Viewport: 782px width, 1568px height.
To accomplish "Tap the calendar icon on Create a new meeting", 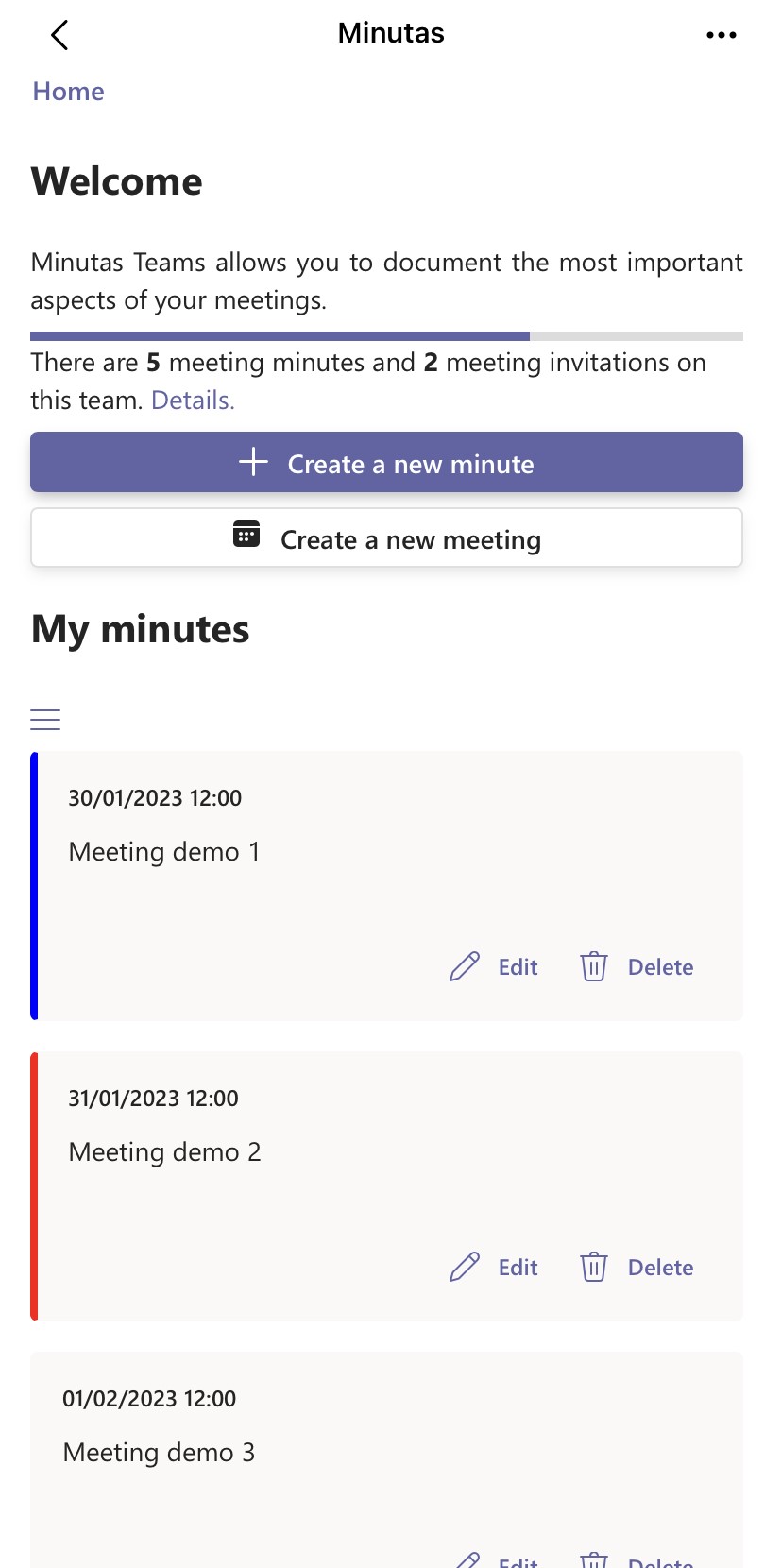I will (x=246, y=534).
